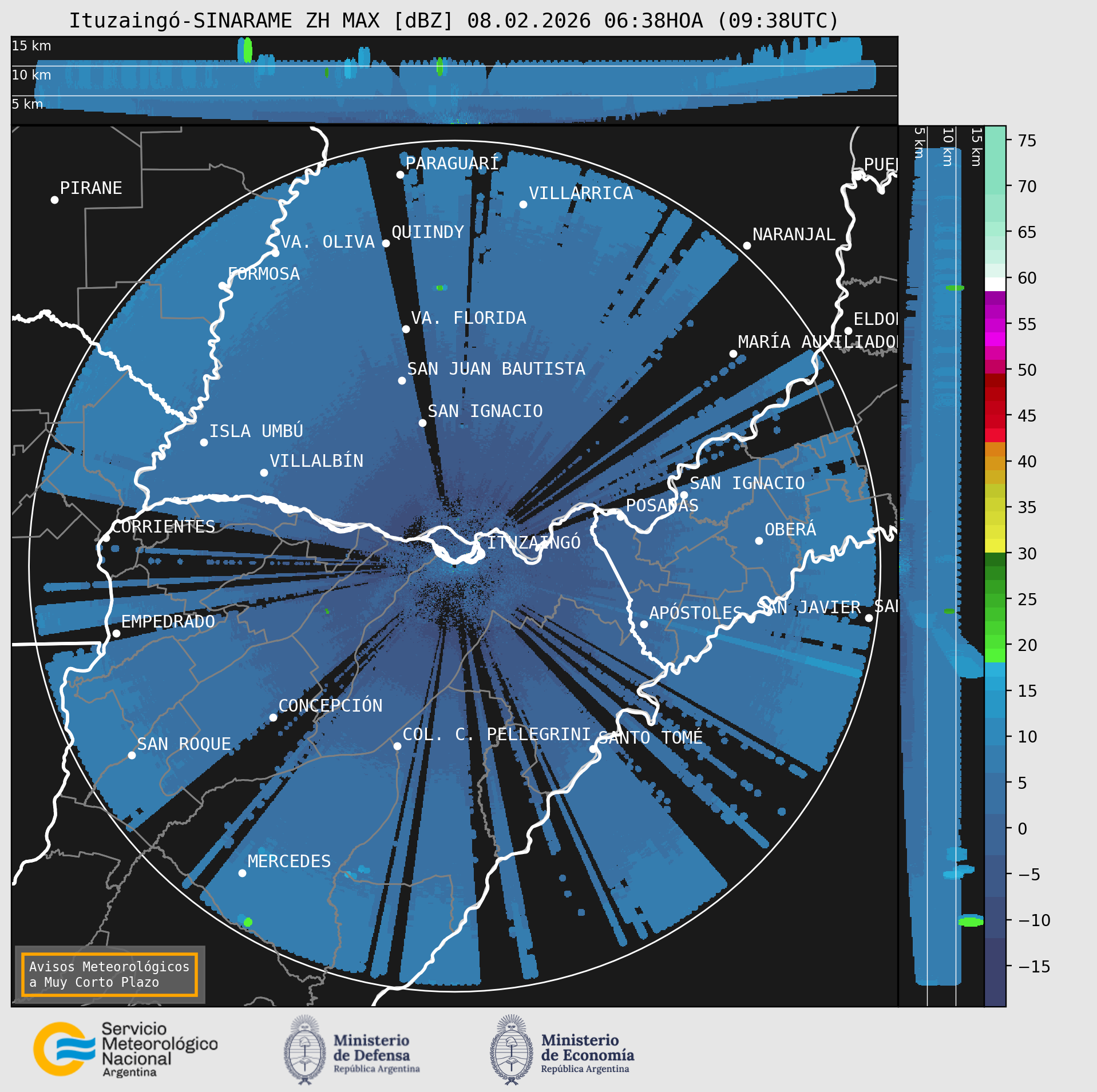The height and width of the screenshot is (1092, 1097).
Task: Click the POSADAS city label
Action: [662, 506]
